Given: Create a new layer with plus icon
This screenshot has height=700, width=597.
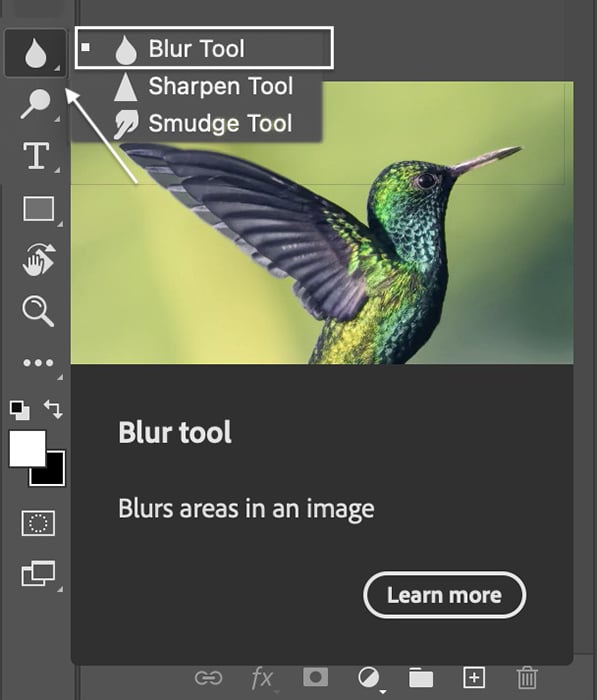Looking at the screenshot, I should pos(474,678).
